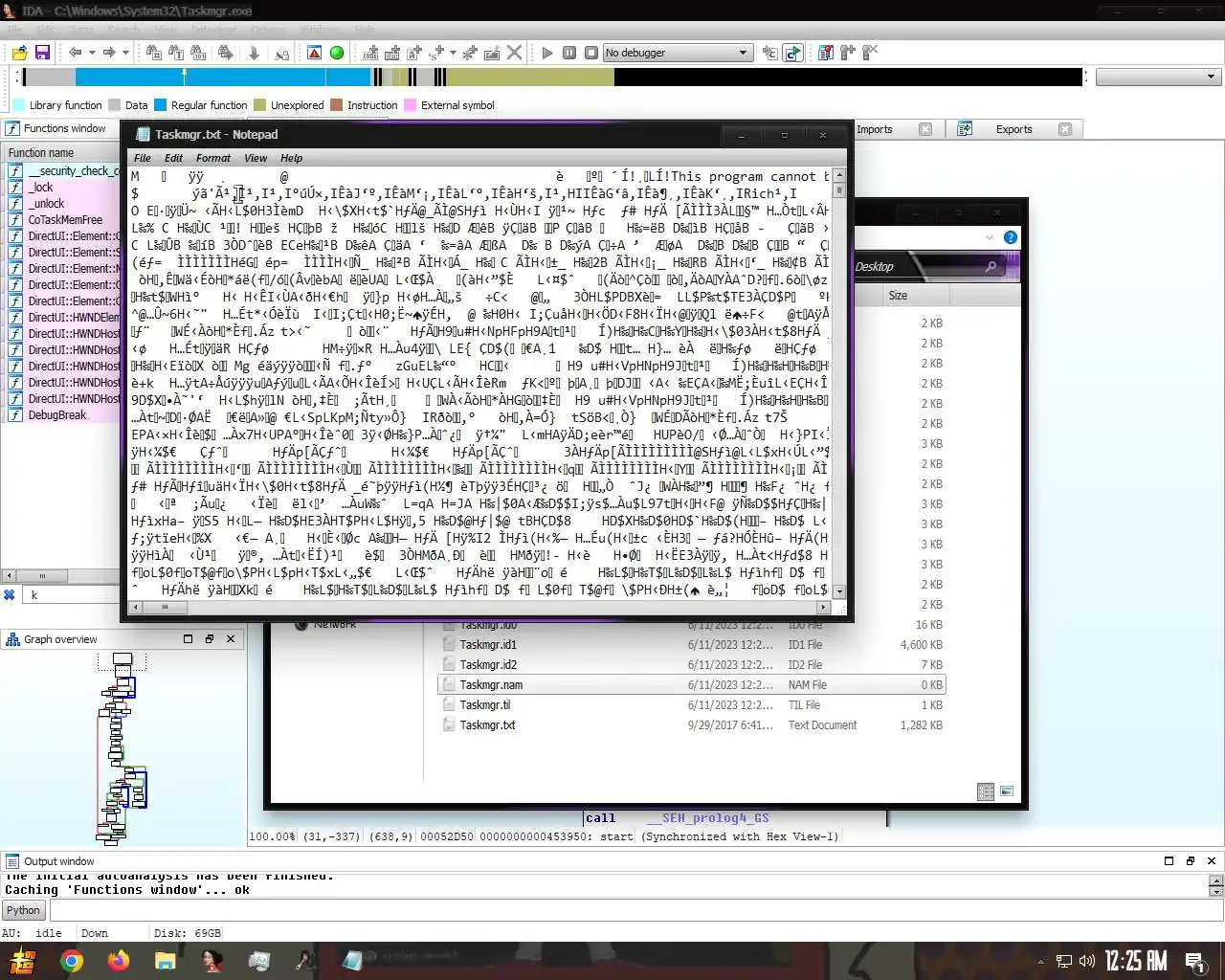Click Explorer's blue help icon
The width and height of the screenshot is (1225, 980).
tap(1011, 237)
